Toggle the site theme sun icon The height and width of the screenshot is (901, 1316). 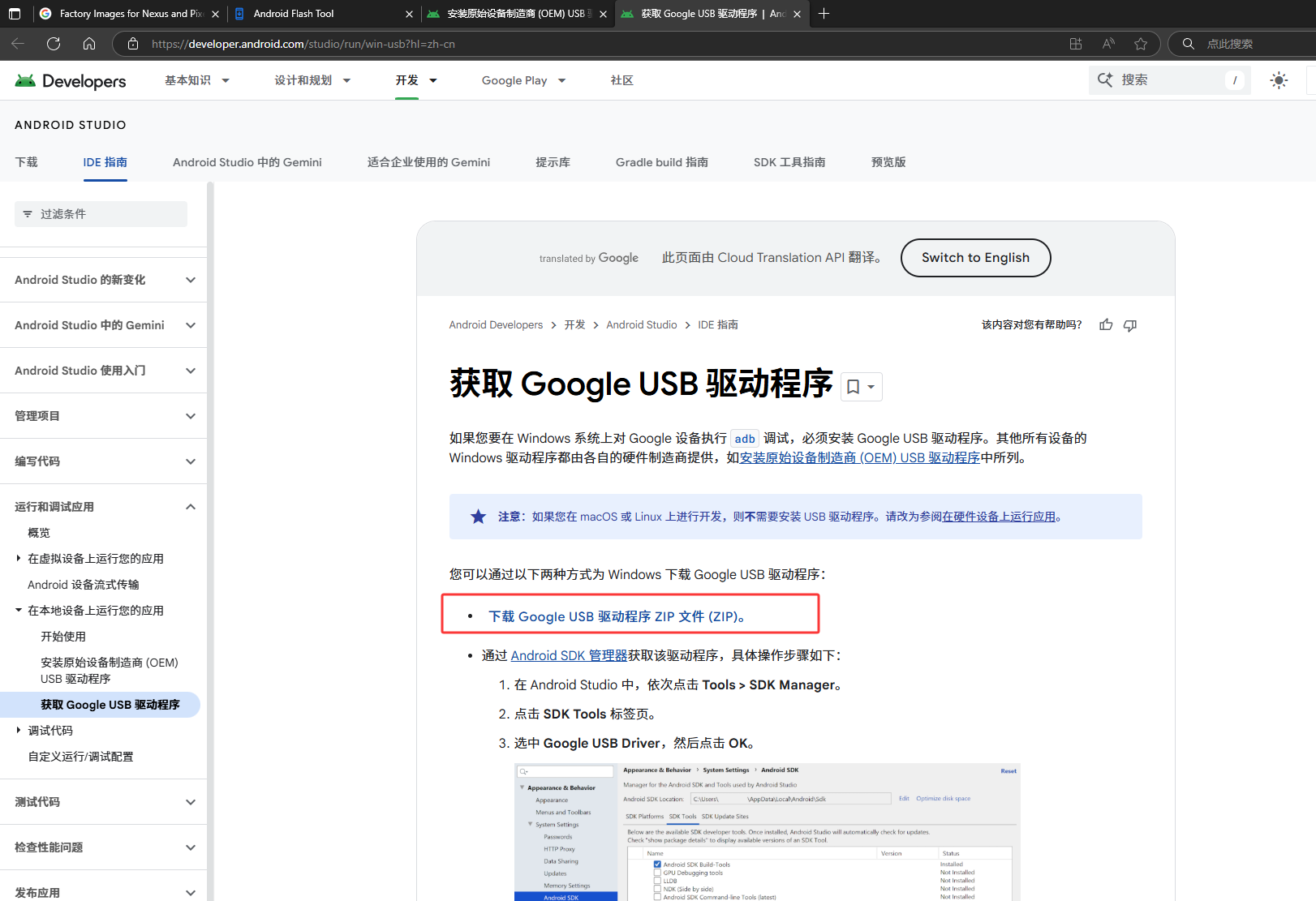(x=1279, y=80)
